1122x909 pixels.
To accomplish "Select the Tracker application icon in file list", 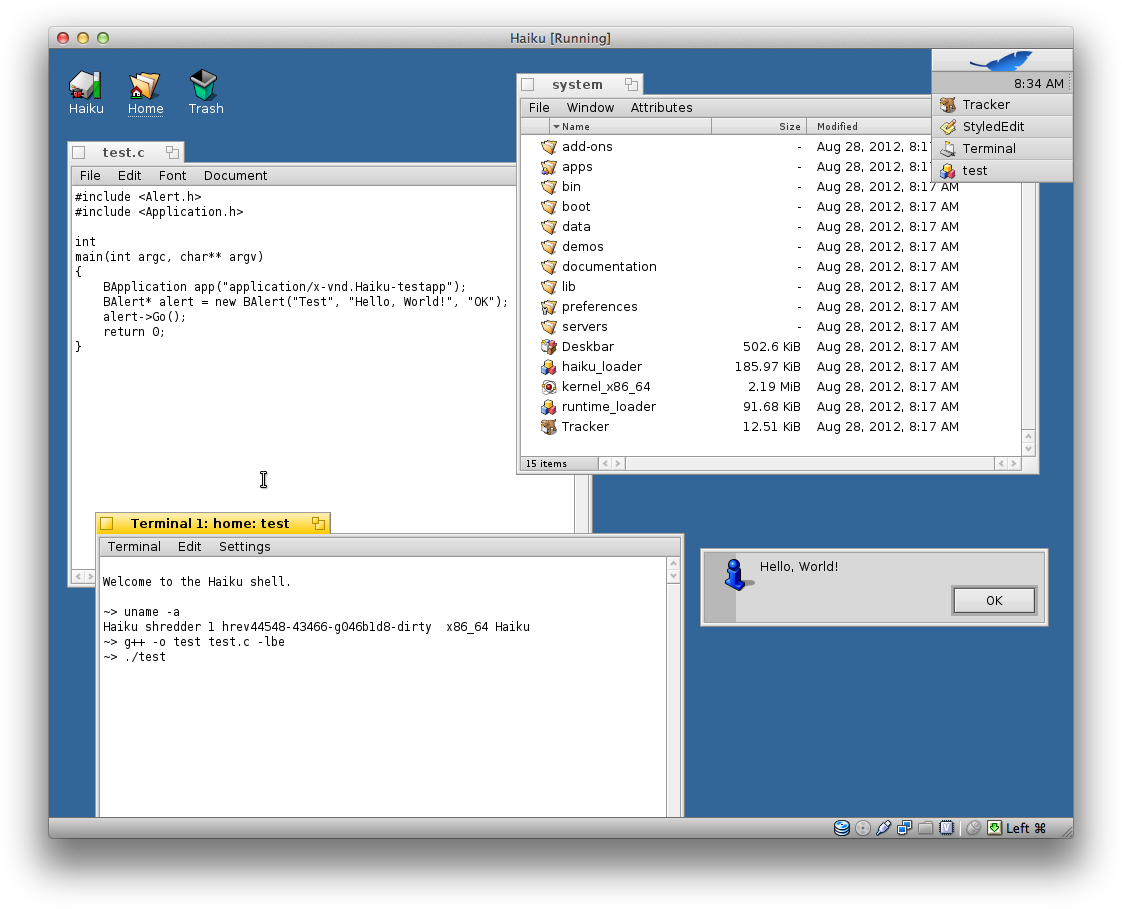I will point(548,427).
